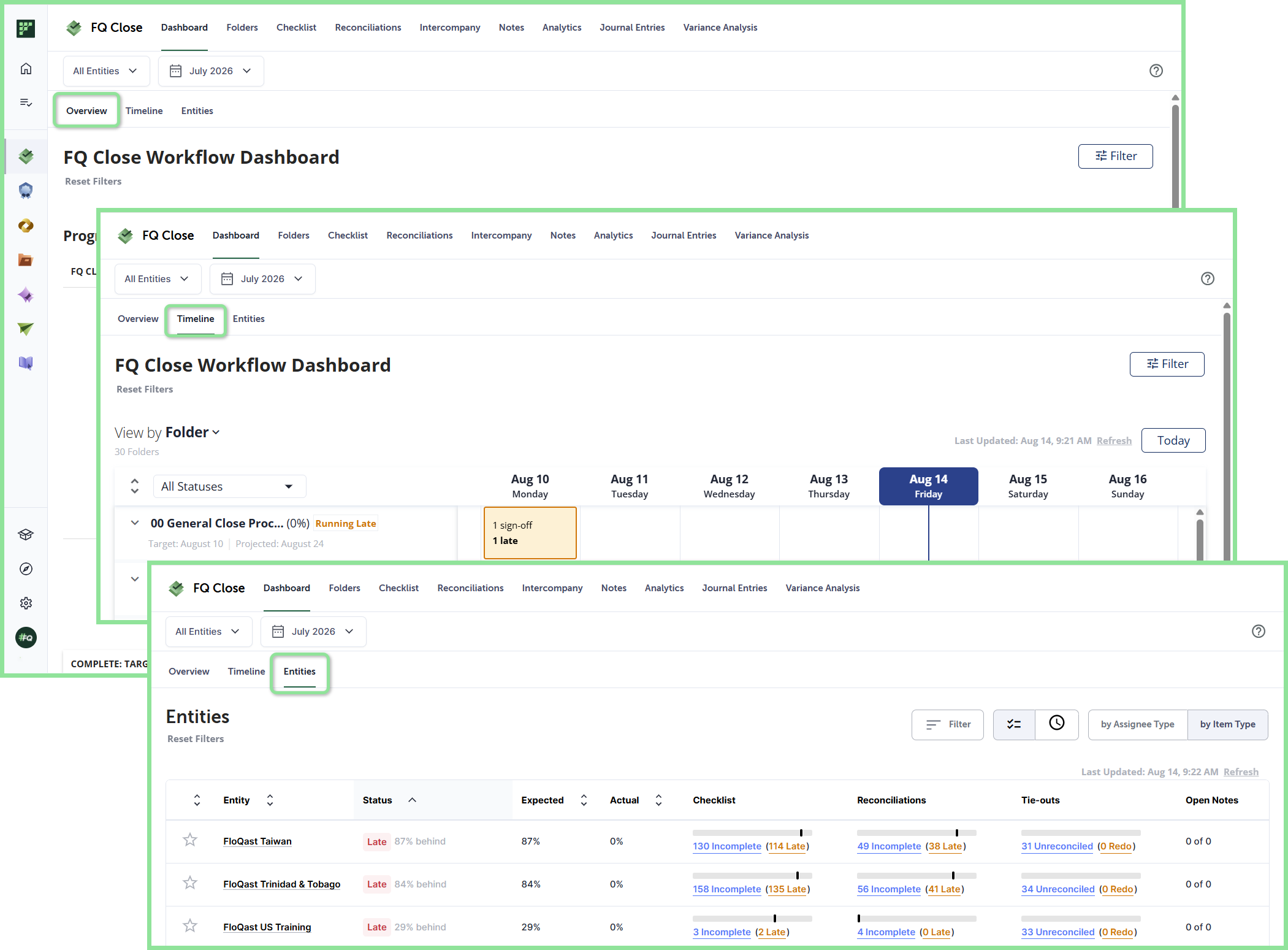The width and height of the screenshot is (1288, 950).
Task: Jump to Today on the timeline
Action: (x=1173, y=440)
